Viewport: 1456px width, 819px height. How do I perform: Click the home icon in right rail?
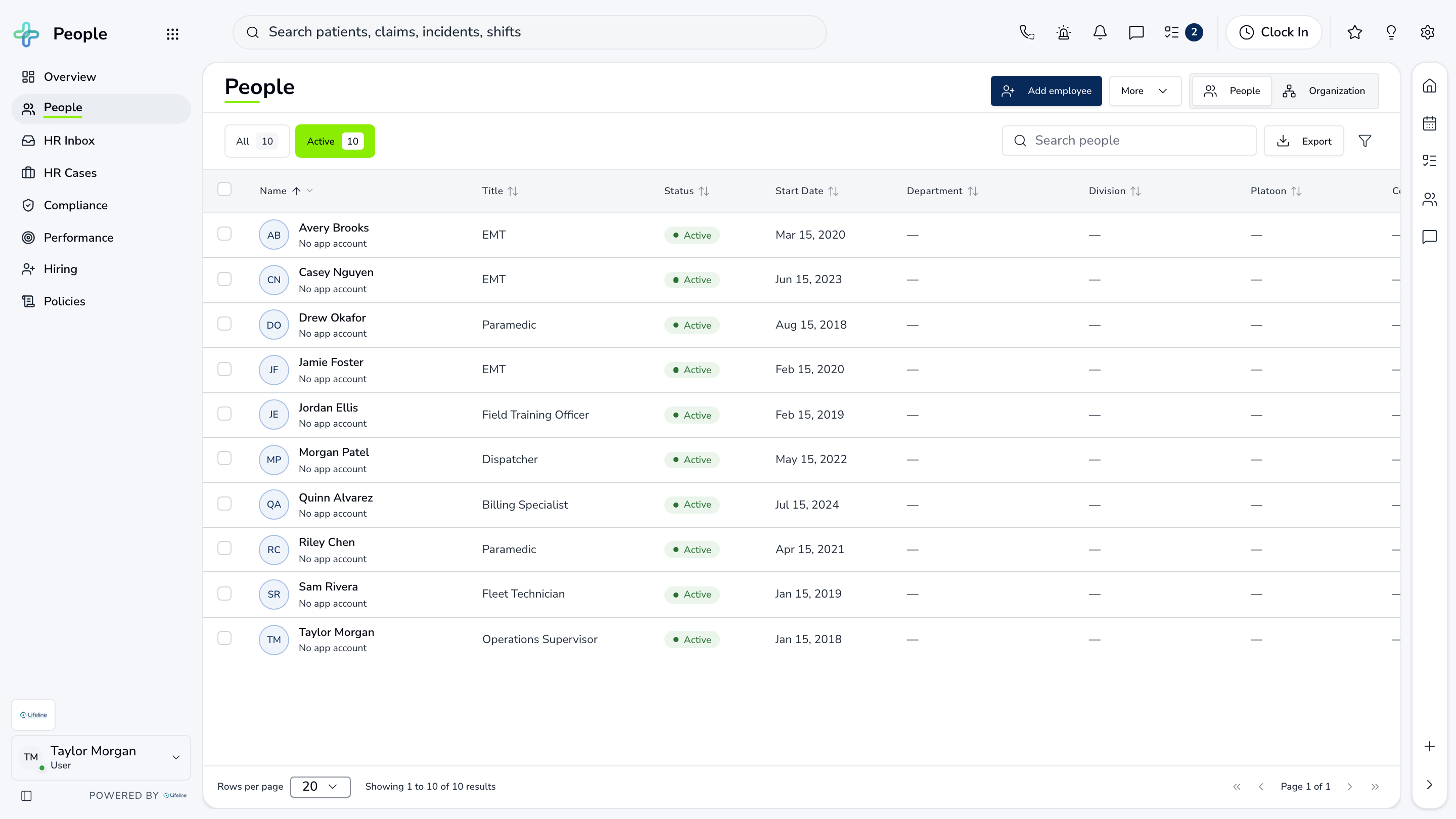pos(1429,86)
